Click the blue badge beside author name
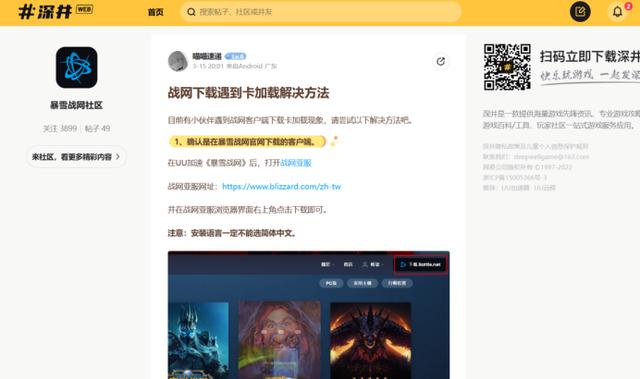This screenshot has width=640, height=379. tap(236, 56)
